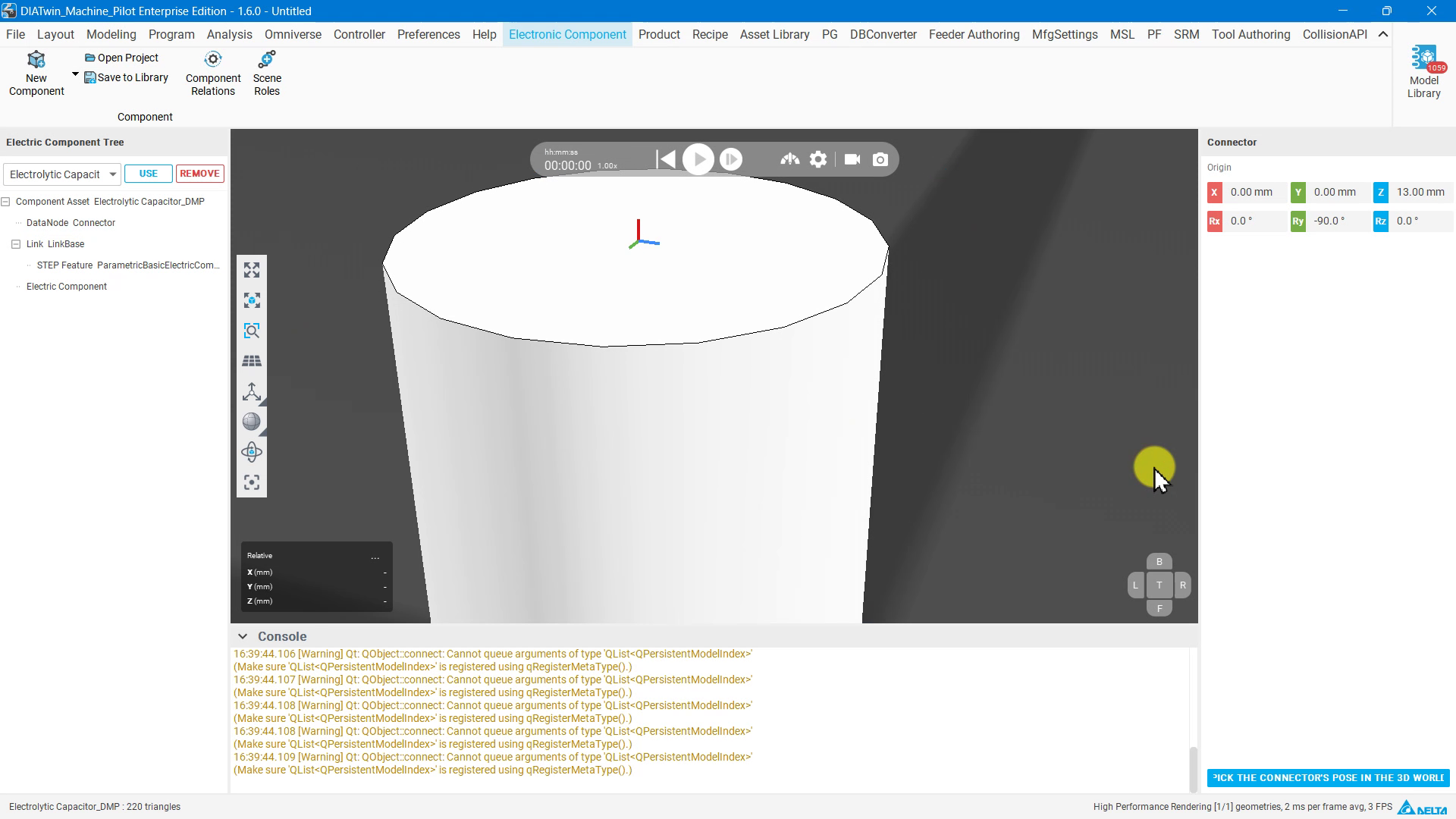Screen dimensions: 1456x819
Task: Switch to the Program tab
Action: coord(171,34)
